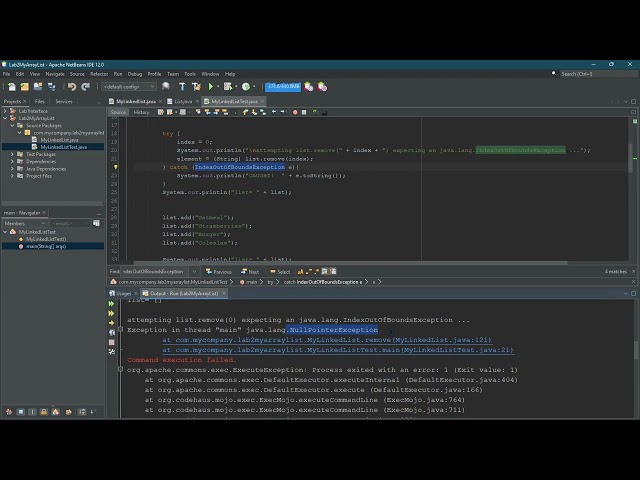640x480 pixels.
Task: Click the Select button in Find bar
Action: pyautogui.click(x=280, y=271)
